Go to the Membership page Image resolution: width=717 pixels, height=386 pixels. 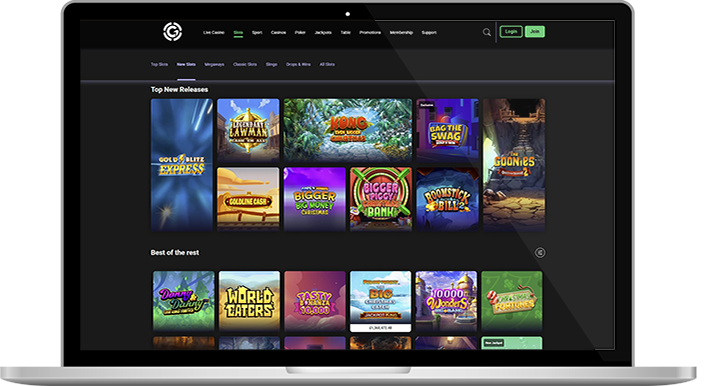(x=401, y=32)
